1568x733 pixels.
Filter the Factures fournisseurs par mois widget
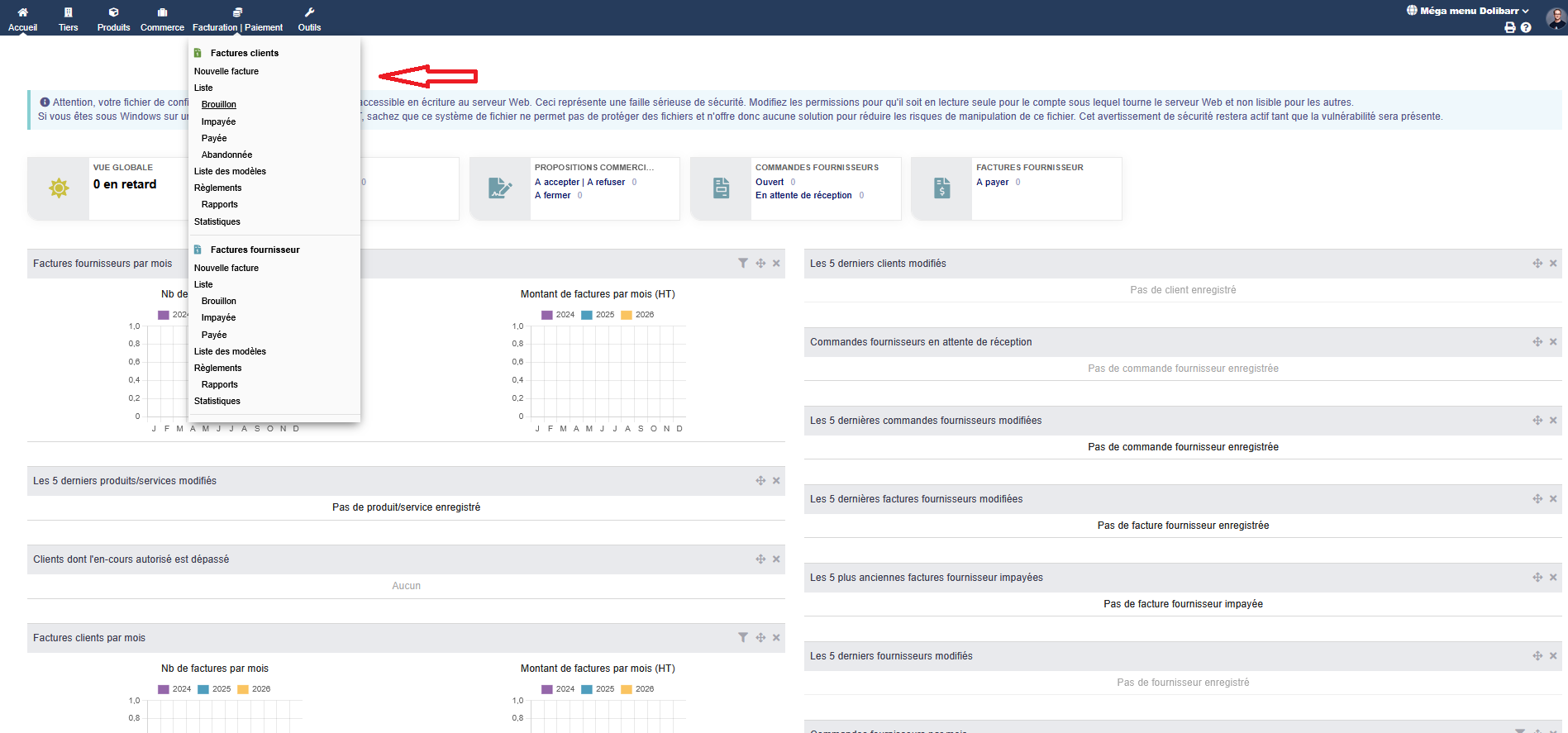(743, 263)
